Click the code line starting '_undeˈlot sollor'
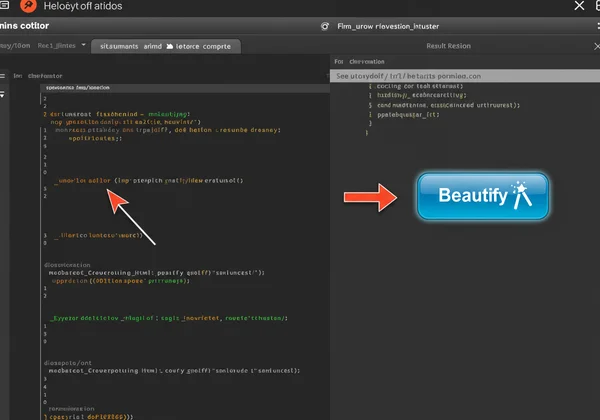The image size is (600, 420). 148,181
